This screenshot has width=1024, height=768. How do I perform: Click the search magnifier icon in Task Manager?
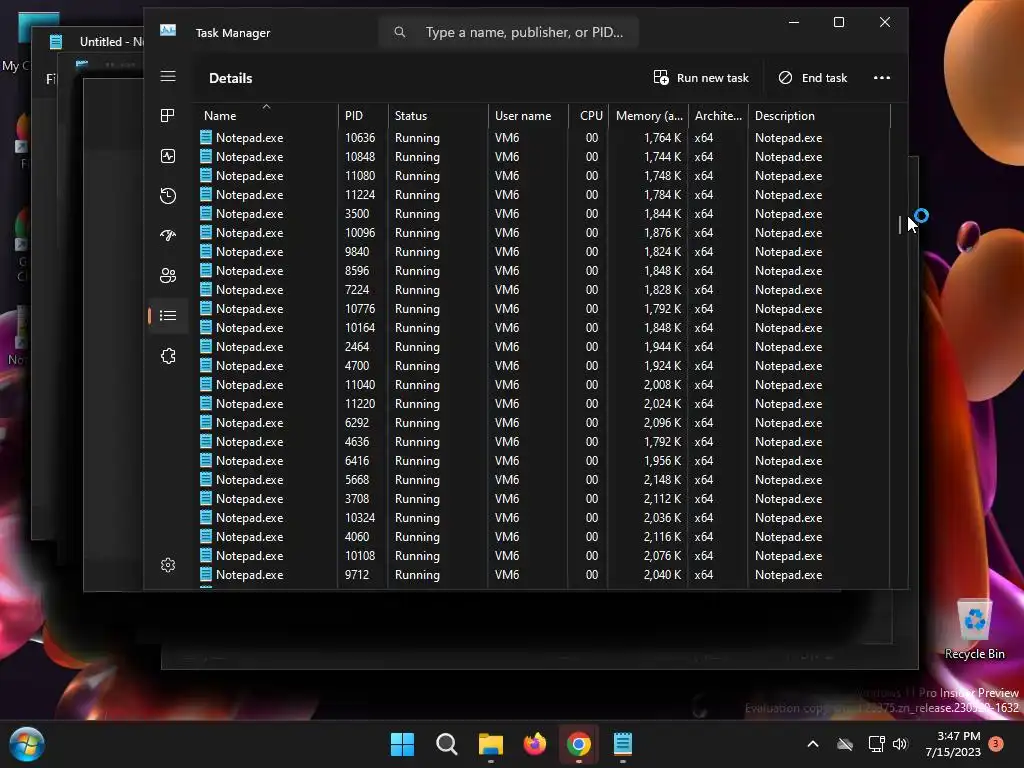click(400, 32)
